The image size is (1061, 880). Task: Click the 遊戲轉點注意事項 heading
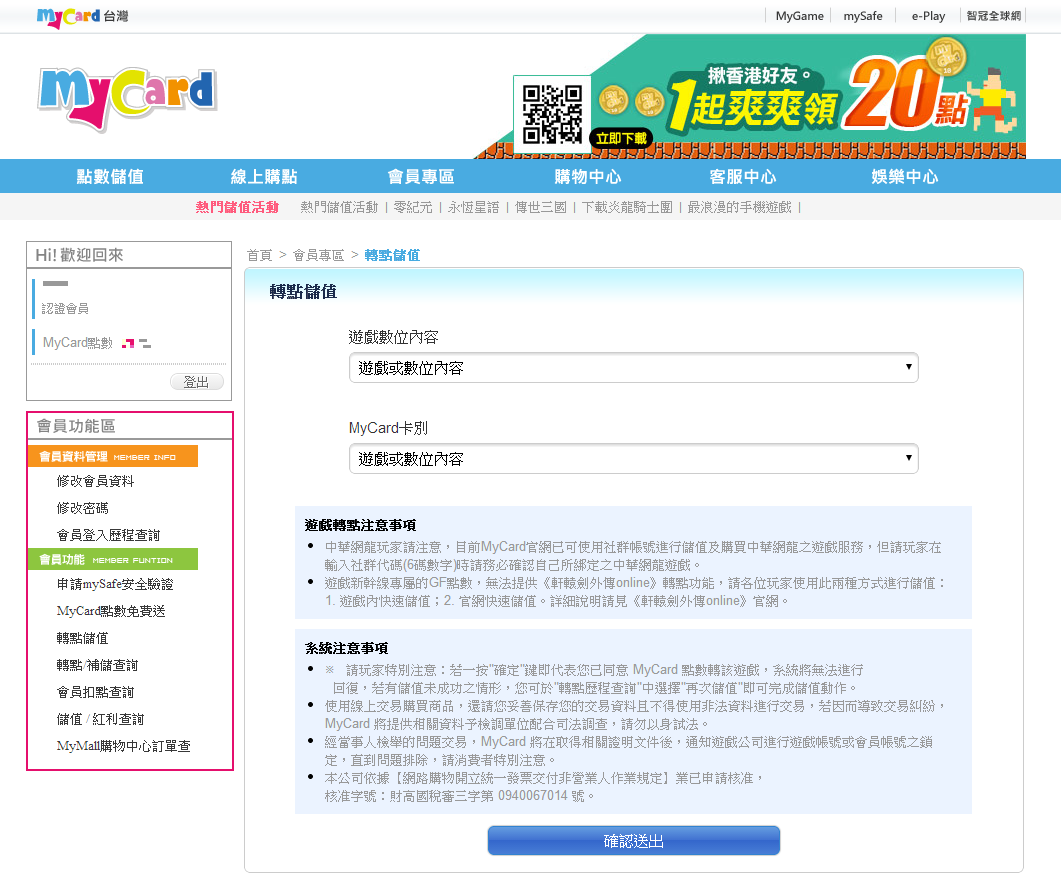(x=360, y=525)
